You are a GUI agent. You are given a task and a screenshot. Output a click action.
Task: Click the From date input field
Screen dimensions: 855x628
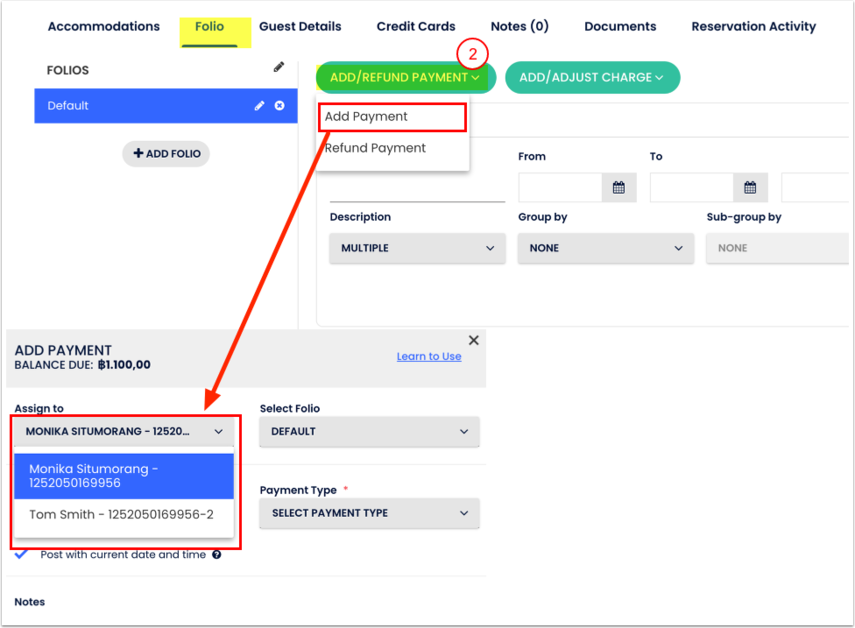coord(560,188)
